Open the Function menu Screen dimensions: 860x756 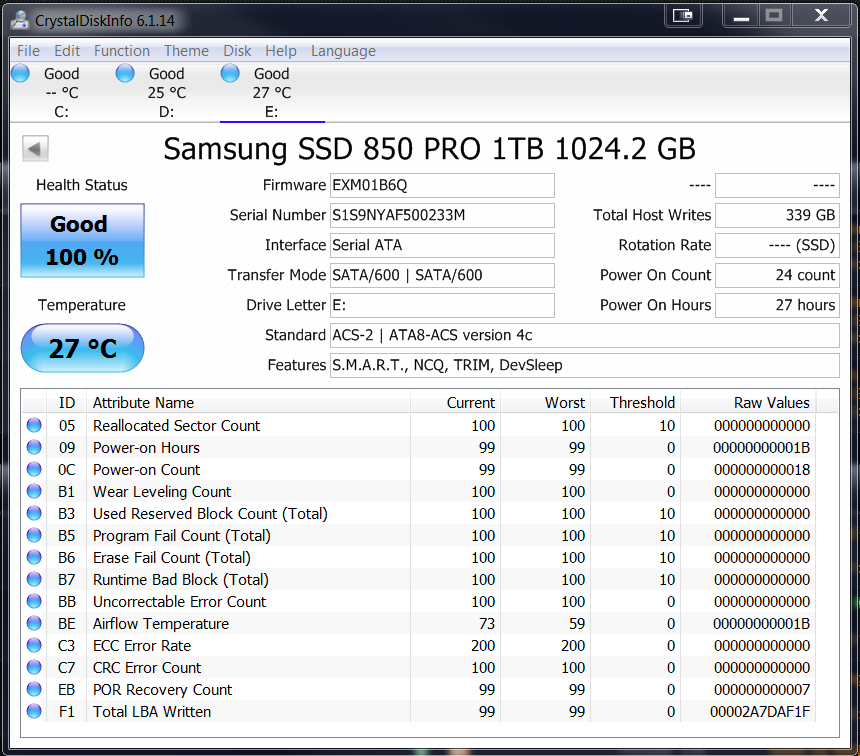coord(122,51)
